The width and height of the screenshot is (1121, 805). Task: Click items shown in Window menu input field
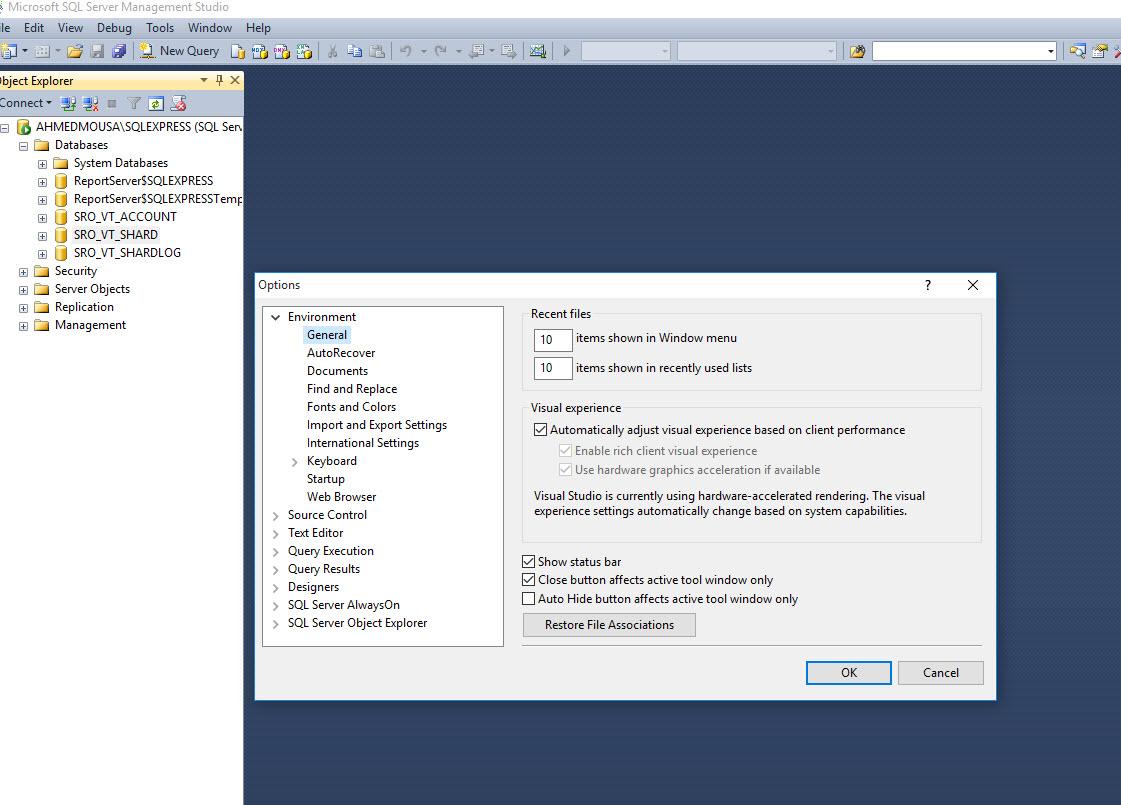[553, 340]
